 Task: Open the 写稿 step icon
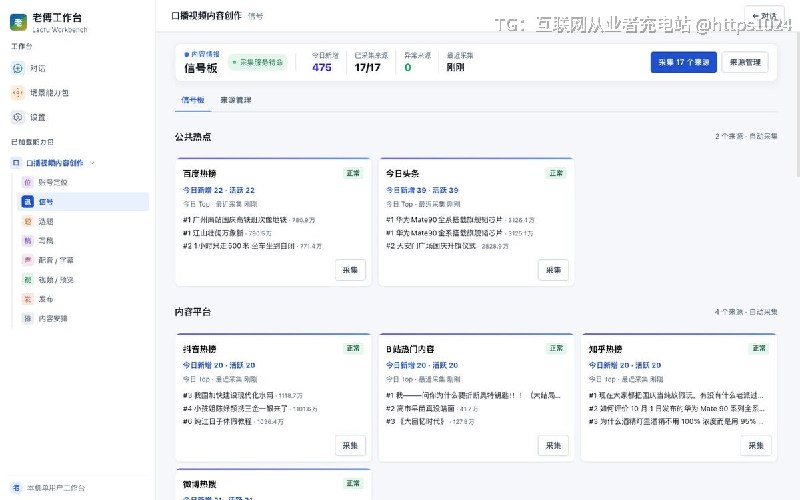(28, 240)
